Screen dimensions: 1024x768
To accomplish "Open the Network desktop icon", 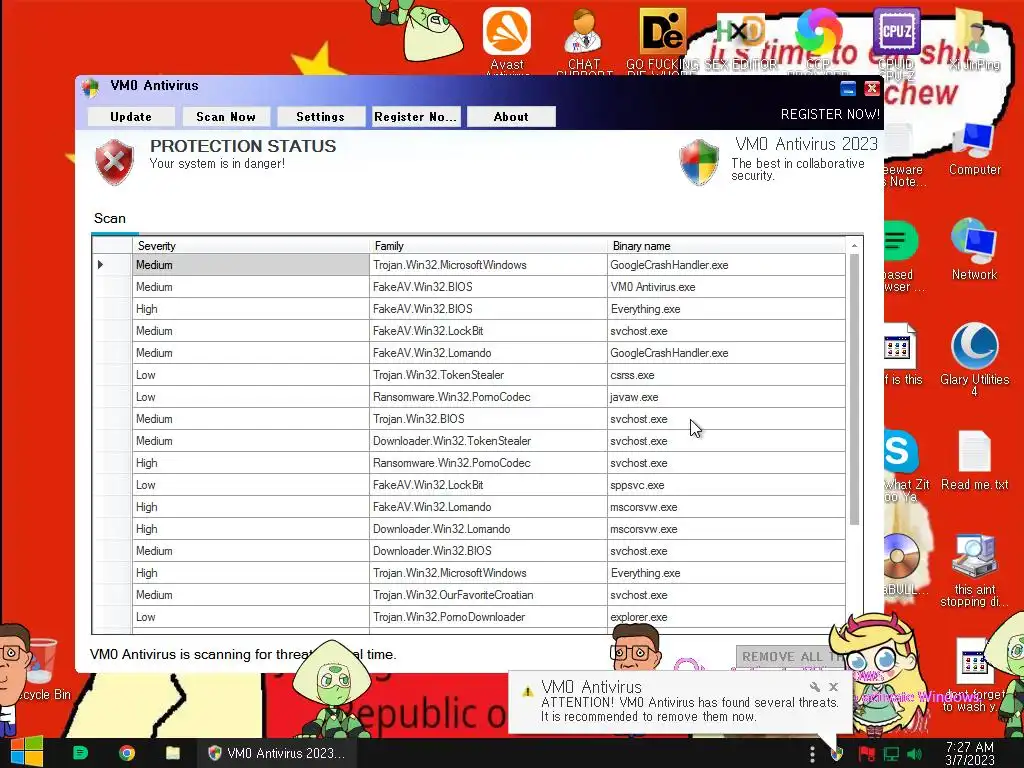I will [974, 249].
